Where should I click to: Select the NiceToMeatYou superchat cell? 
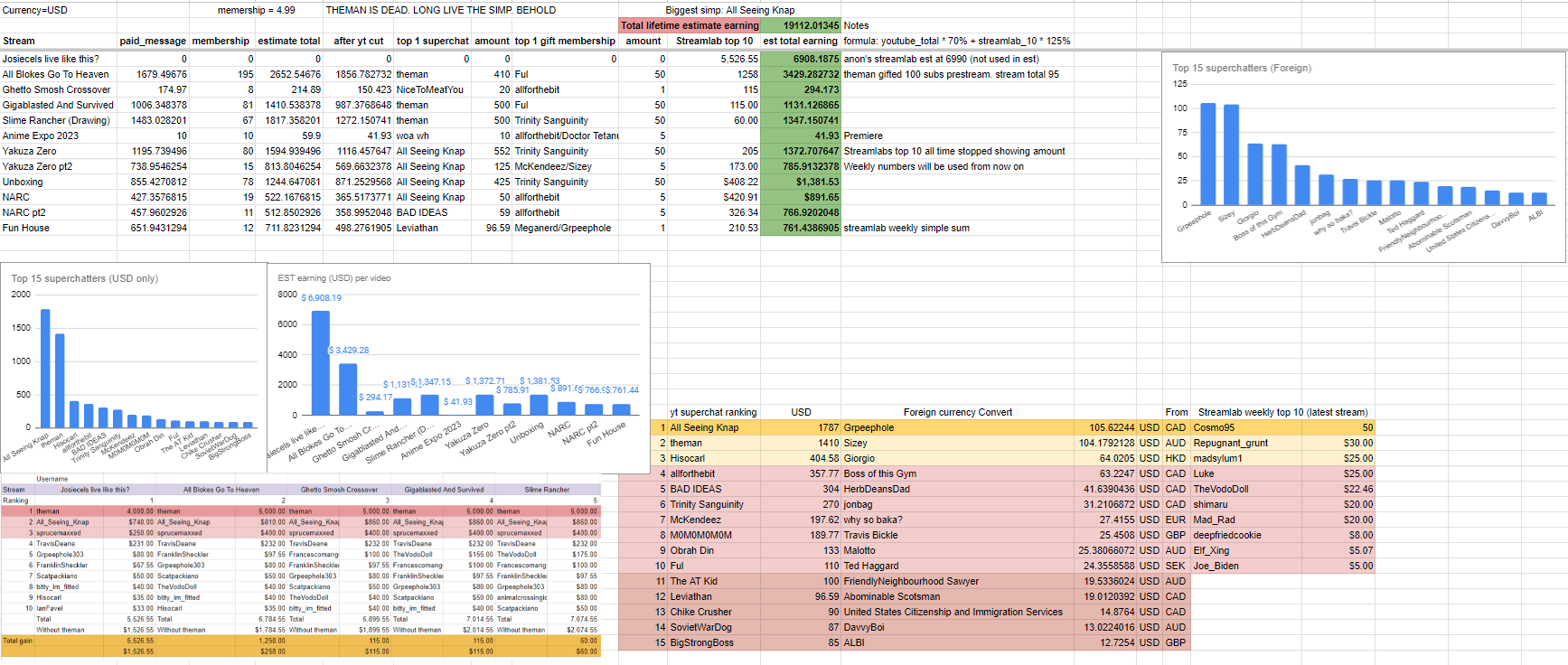pyautogui.click(x=430, y=89)
